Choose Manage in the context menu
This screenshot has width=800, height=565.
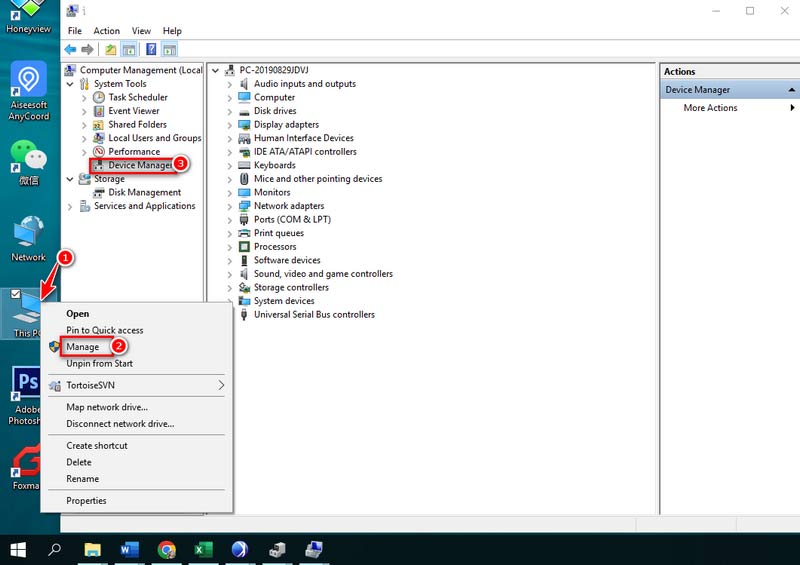coord(83,347)
